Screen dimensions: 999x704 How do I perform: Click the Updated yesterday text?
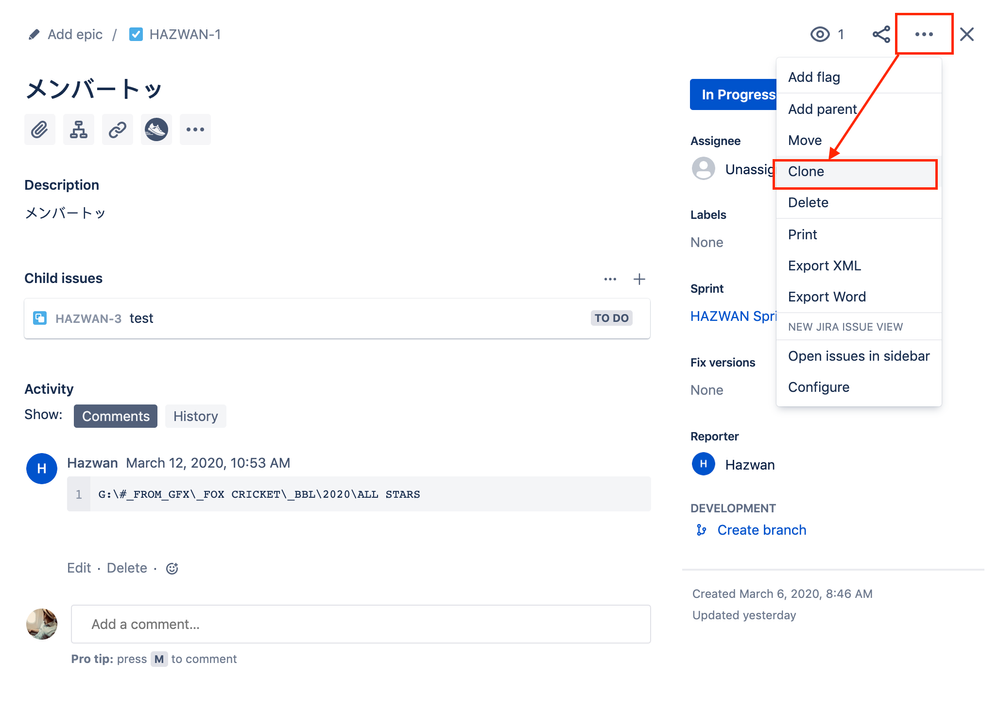pos(744,615)
